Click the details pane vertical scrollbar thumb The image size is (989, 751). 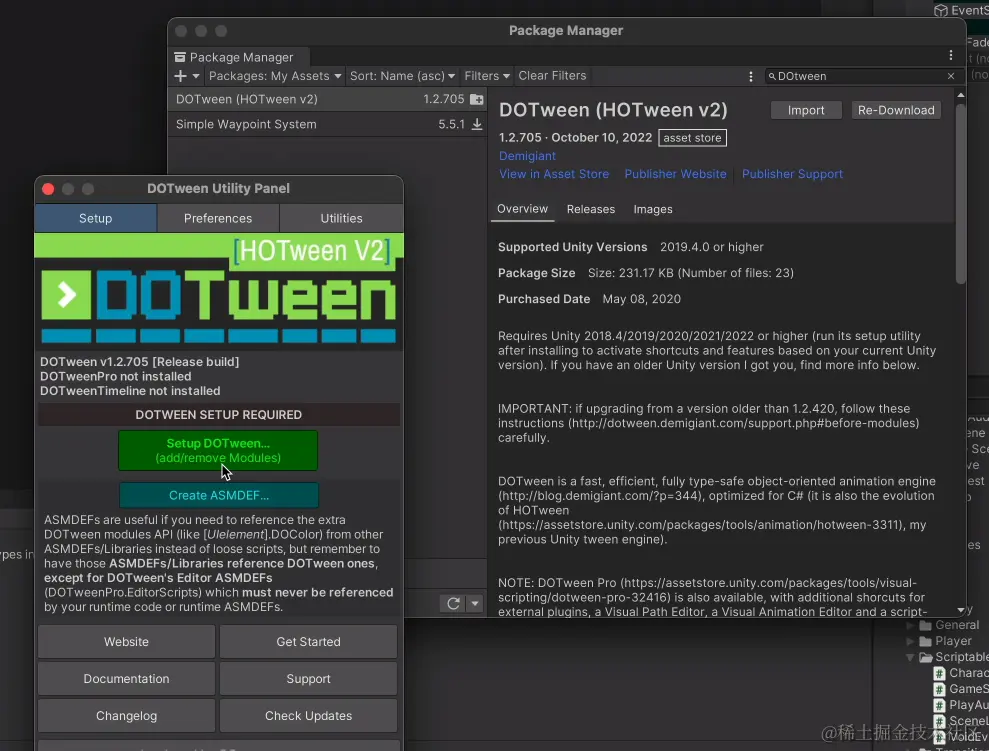click(x=961, y=194)
